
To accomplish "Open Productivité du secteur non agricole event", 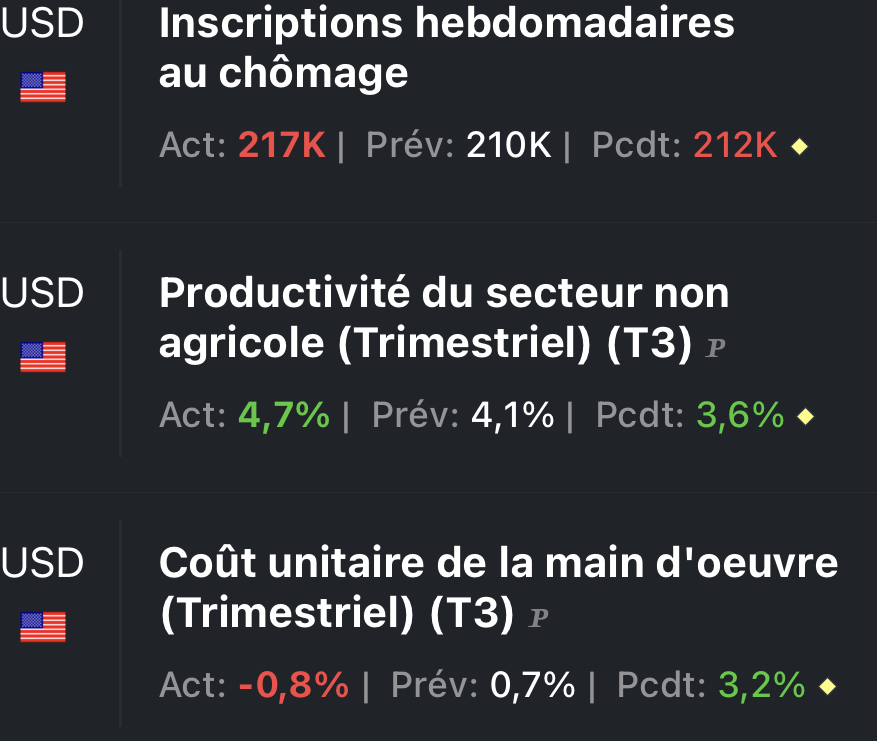I will pyautogui.click(x=444, y=318).
